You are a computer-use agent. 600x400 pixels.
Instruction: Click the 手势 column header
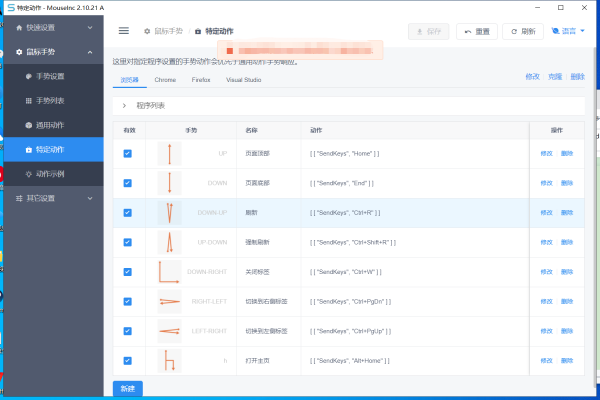191,131
